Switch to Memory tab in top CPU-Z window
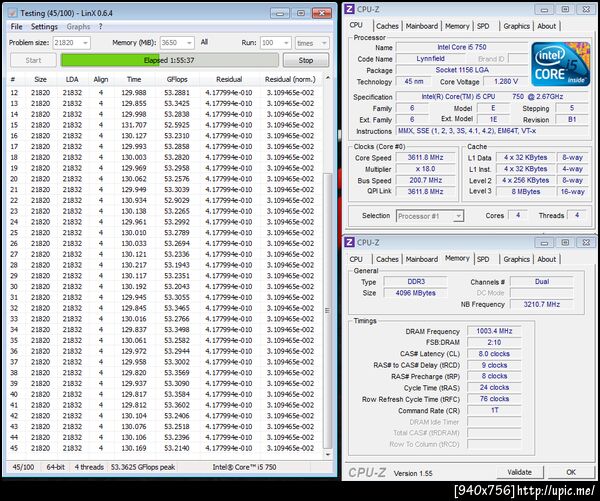600x501 pixels. tap(457, 26)
